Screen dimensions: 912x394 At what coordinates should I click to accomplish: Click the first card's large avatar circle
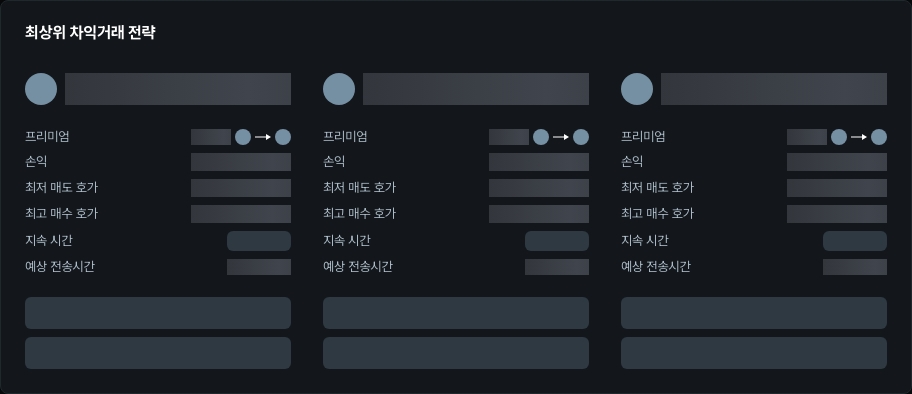pyautogui.click(x=41, y=89)
